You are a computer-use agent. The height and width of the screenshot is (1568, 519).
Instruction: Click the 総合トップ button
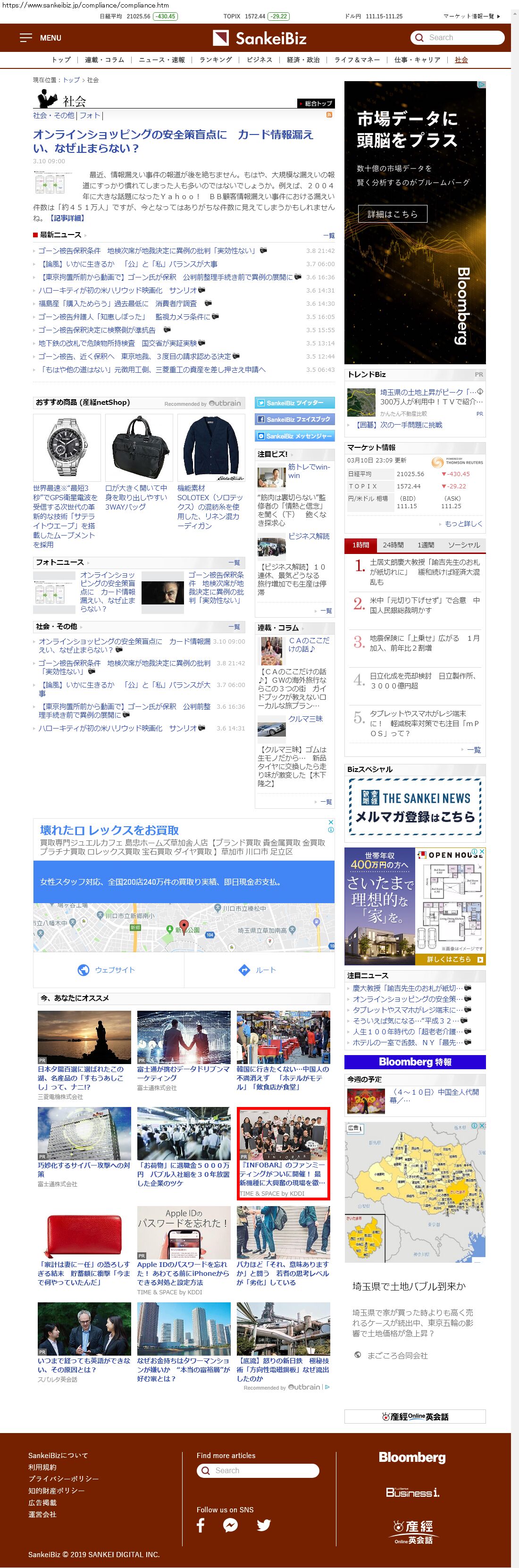[x=316, y=103]
